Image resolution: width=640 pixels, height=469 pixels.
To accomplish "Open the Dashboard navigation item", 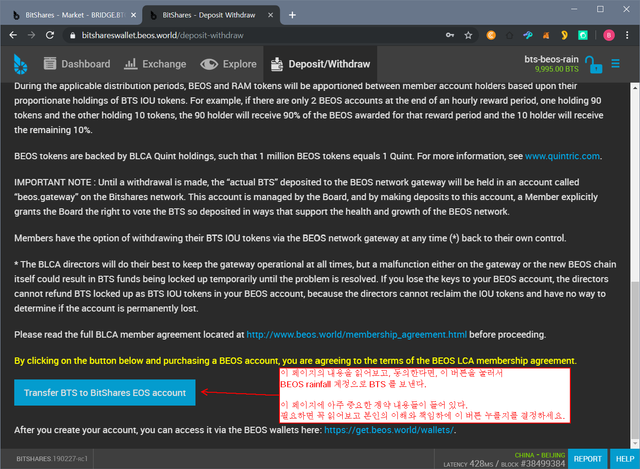I will tap(77, 64).
